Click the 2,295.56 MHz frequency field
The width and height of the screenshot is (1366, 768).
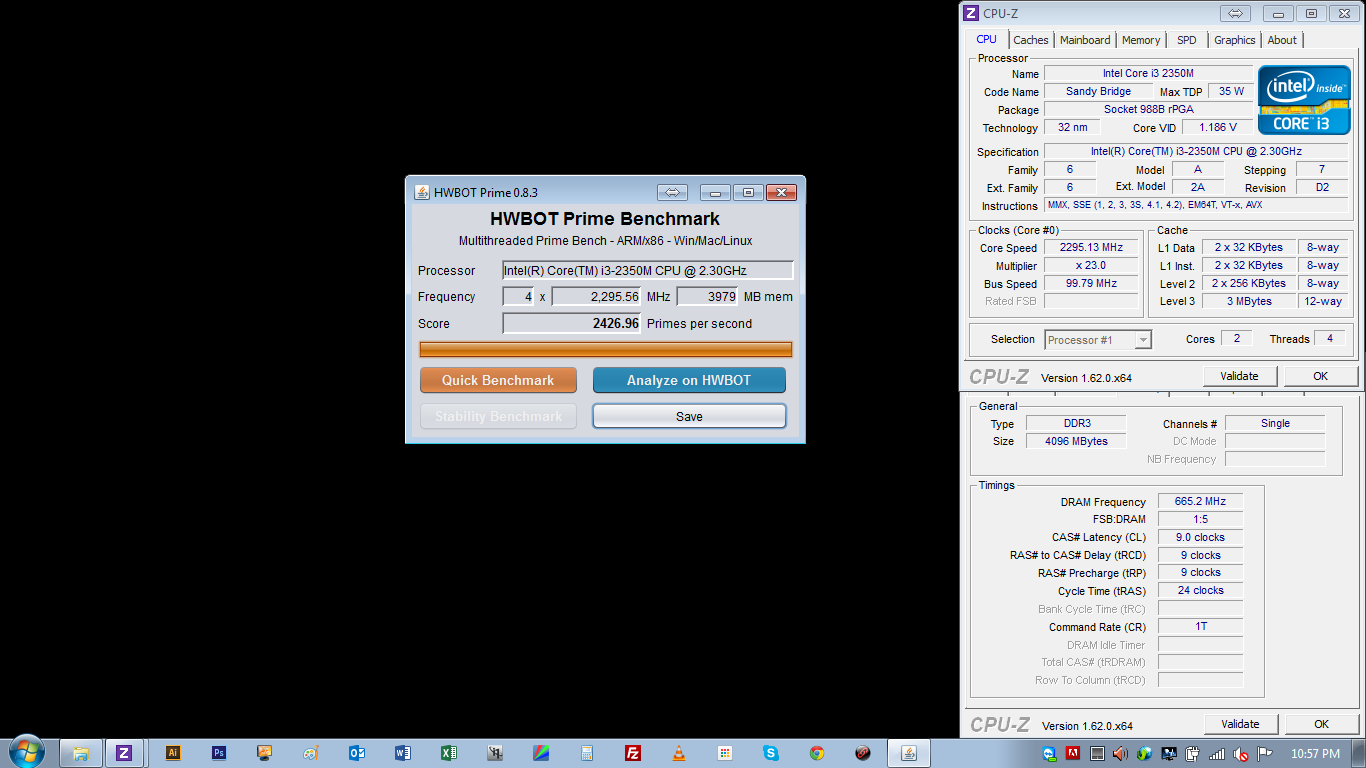(x=597, y=297)
